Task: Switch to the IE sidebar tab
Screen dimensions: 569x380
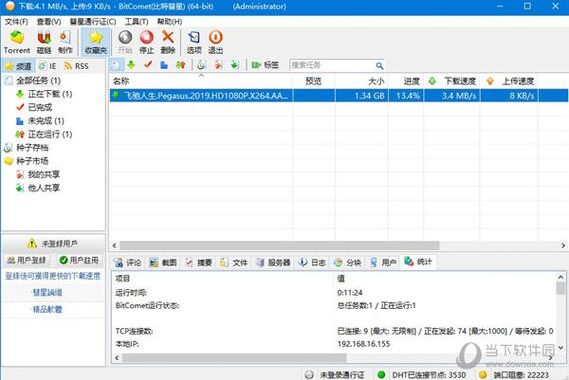Action: tap(48, 66)
